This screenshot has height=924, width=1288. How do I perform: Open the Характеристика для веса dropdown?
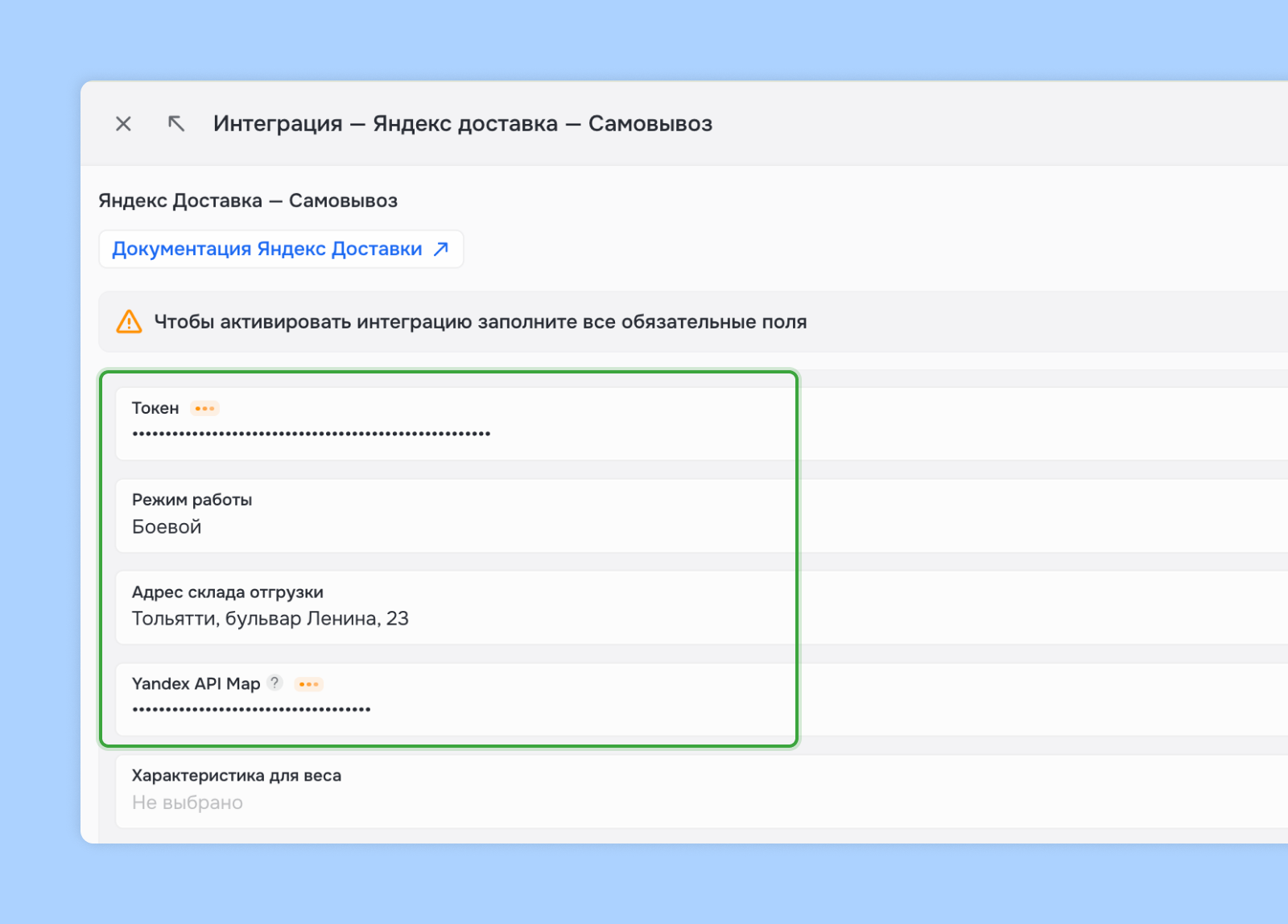point(702,791)
